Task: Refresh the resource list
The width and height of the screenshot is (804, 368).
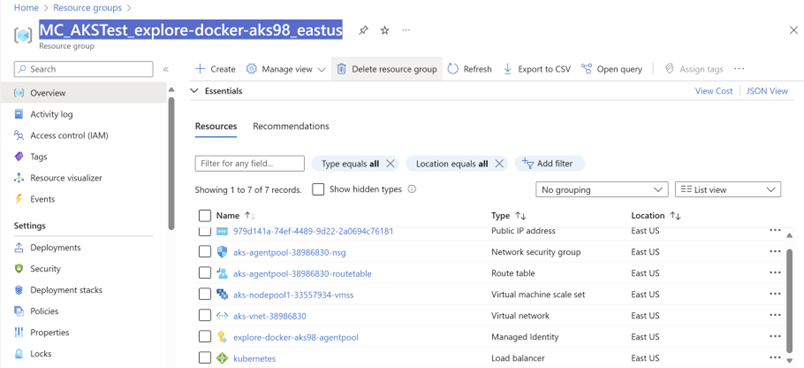Action: coord(469,69)
